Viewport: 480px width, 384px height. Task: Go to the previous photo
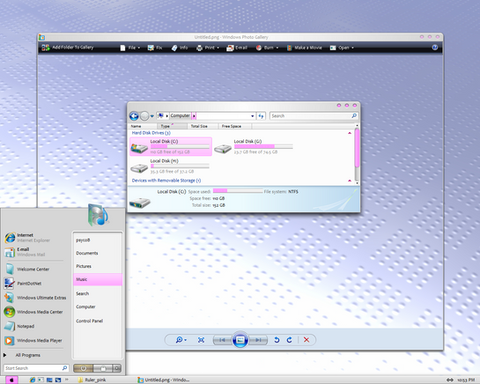coord(222,340)
